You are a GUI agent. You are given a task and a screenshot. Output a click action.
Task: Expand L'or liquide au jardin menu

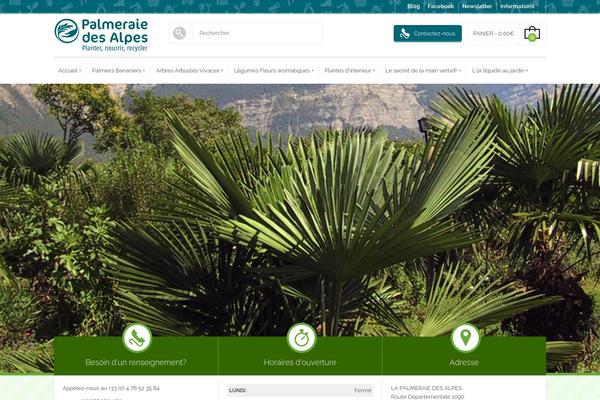tap(500, 70)
